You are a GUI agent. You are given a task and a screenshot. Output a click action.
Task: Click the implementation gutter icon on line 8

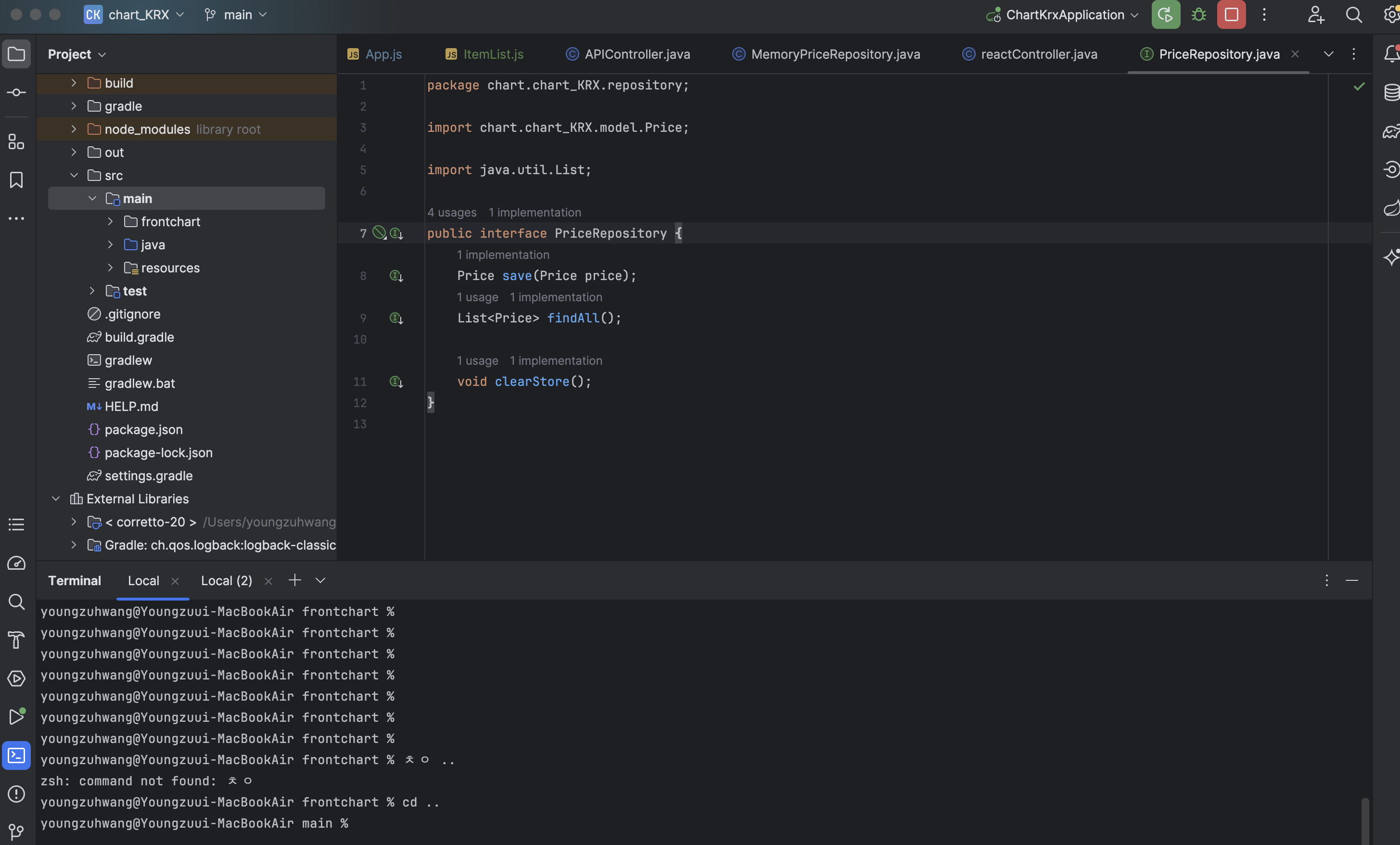[396, 276]
